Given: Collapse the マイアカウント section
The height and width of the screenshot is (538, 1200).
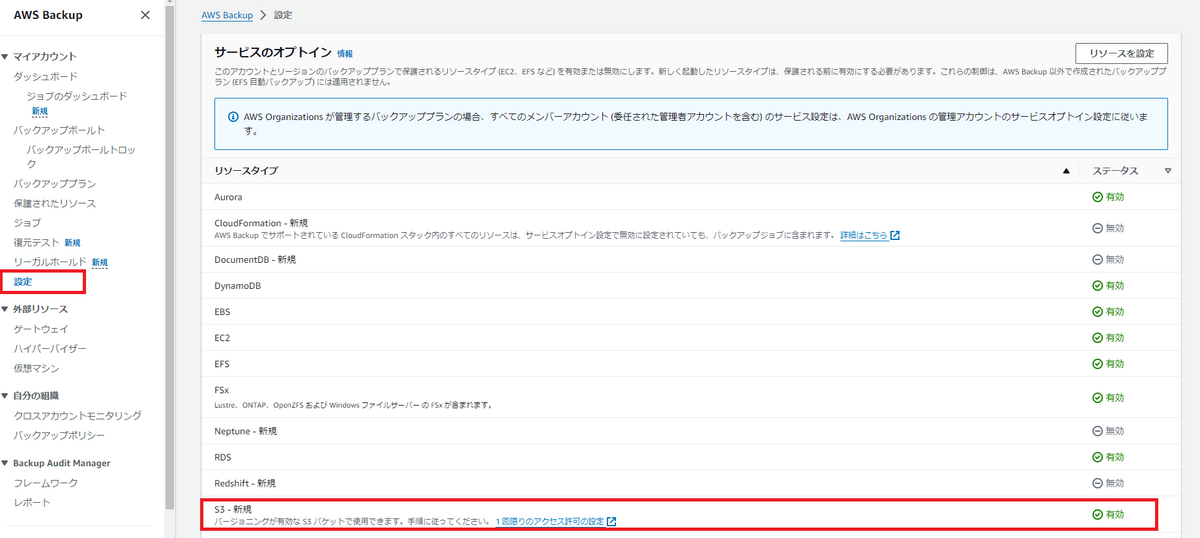Looking at the screenshot, I should pos(5,57).
